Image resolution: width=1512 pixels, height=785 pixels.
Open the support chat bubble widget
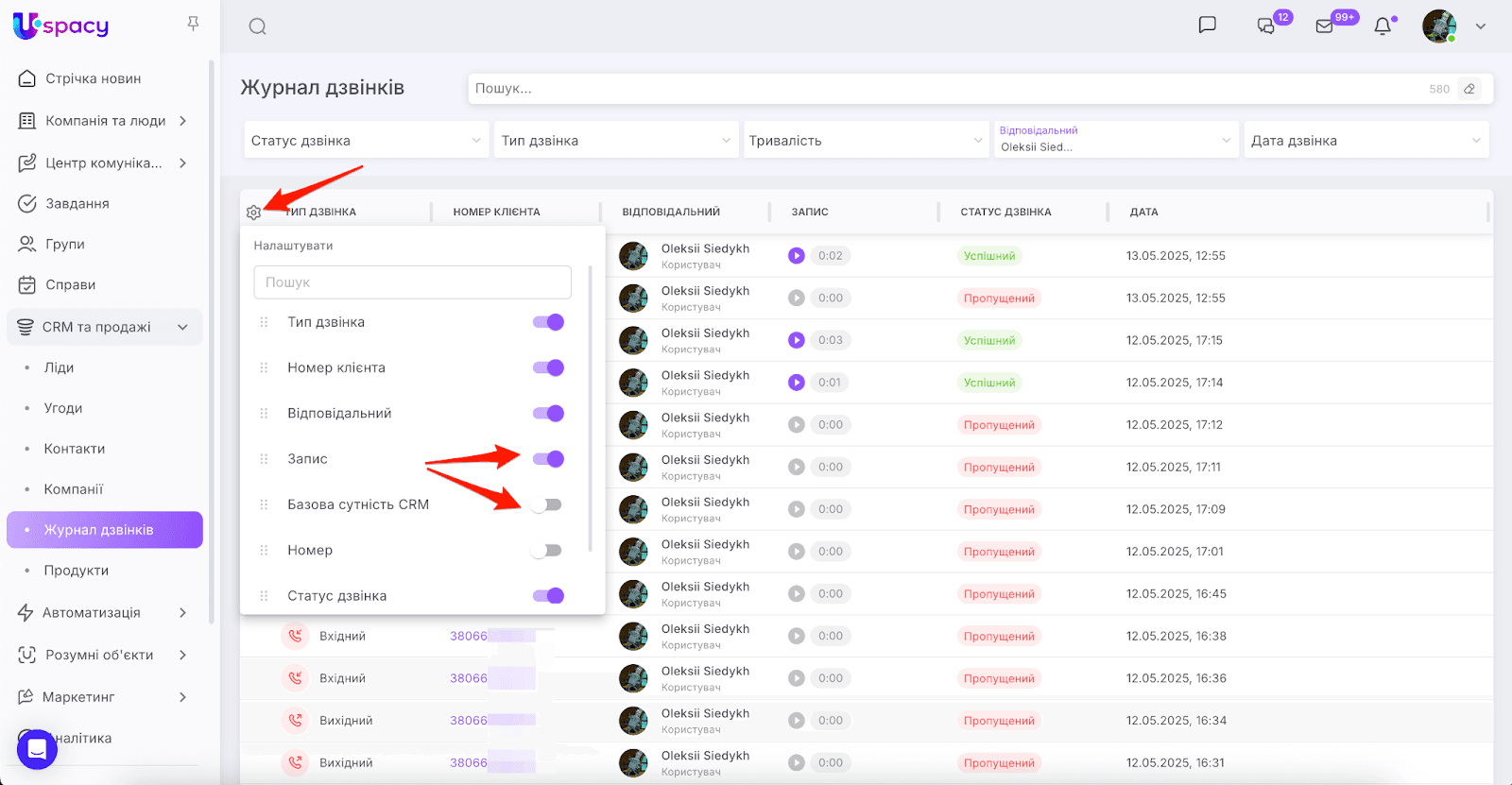pos(37,749)
